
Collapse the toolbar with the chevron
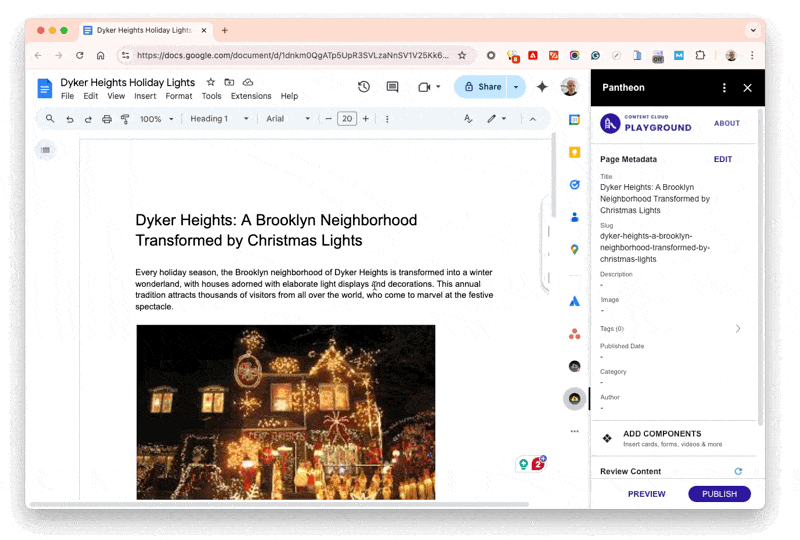pyautogui.click(x=532, y=119)
